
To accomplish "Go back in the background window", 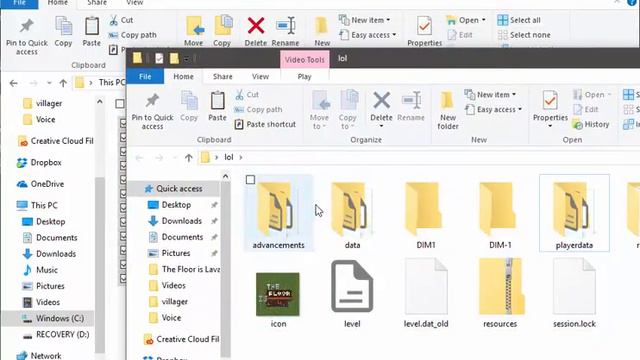I will (13, 83).
